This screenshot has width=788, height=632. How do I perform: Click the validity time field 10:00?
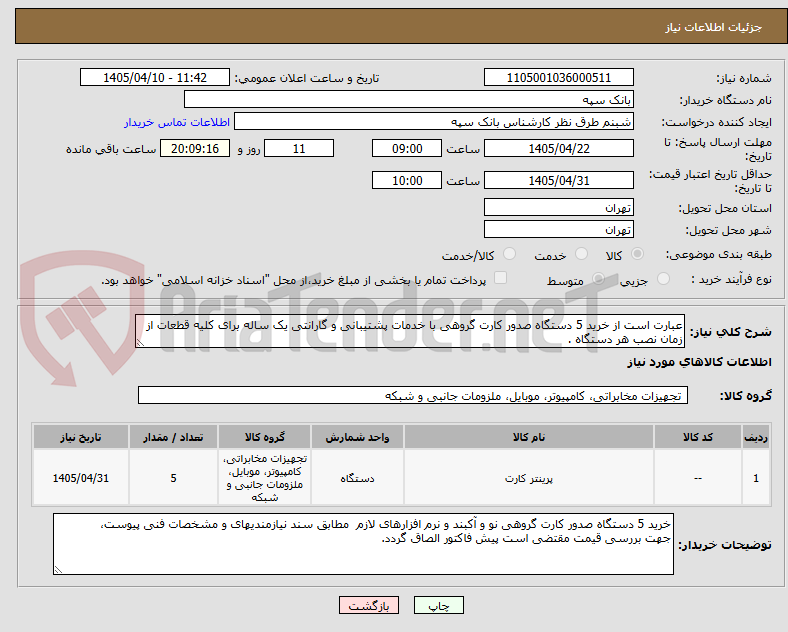(407, 180)
